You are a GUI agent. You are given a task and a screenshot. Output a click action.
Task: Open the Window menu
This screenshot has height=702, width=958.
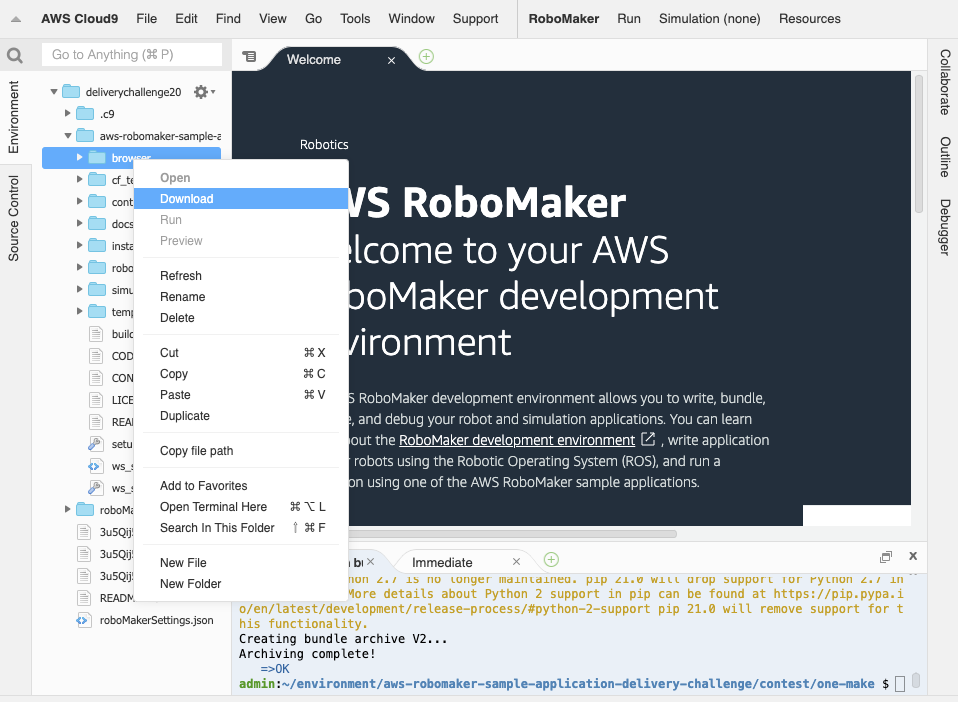pos(411,19)
